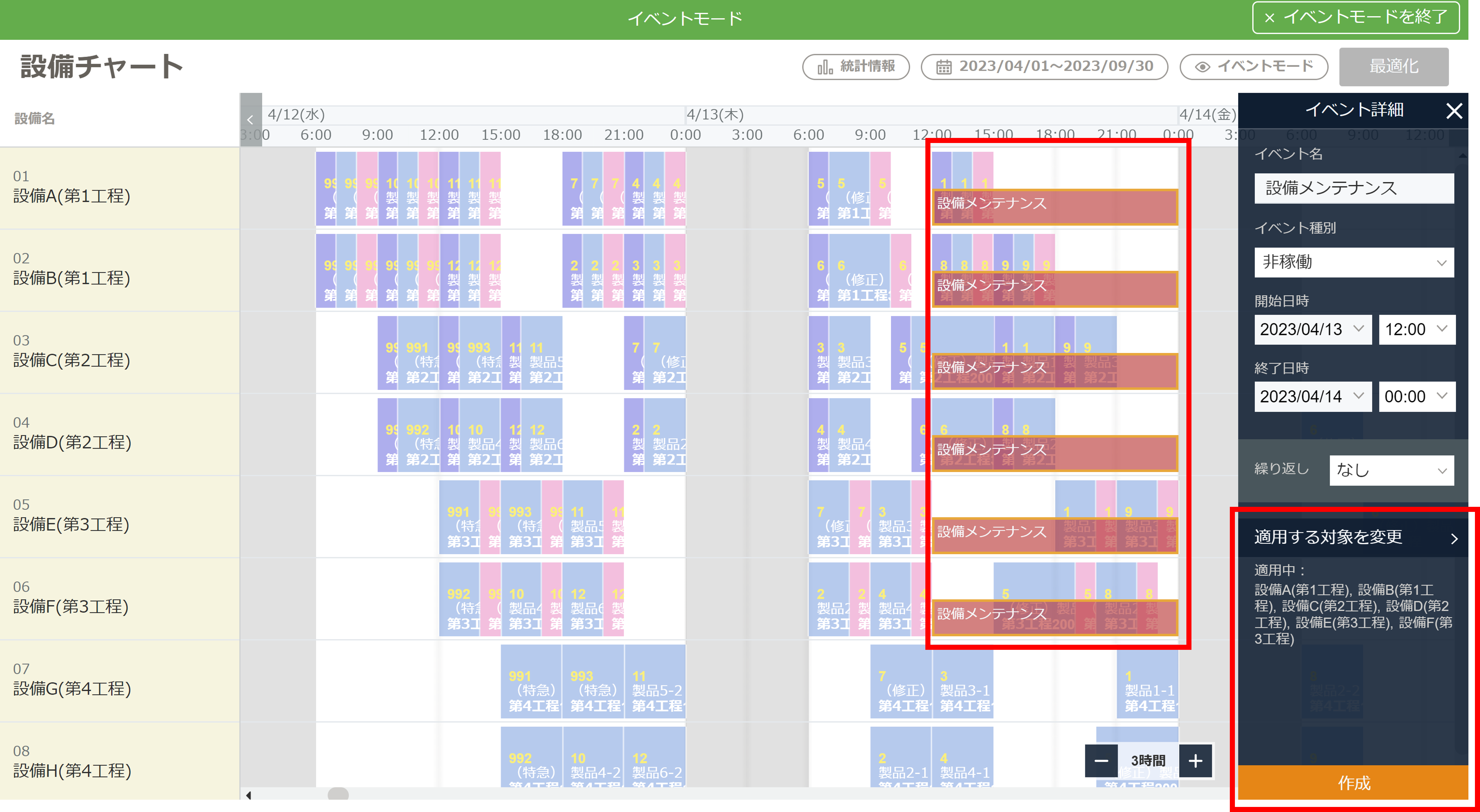This screenshot has height=812, width=1480.
Task: Select task 992 (特急) on 設備D row
Action: [418, 435]
